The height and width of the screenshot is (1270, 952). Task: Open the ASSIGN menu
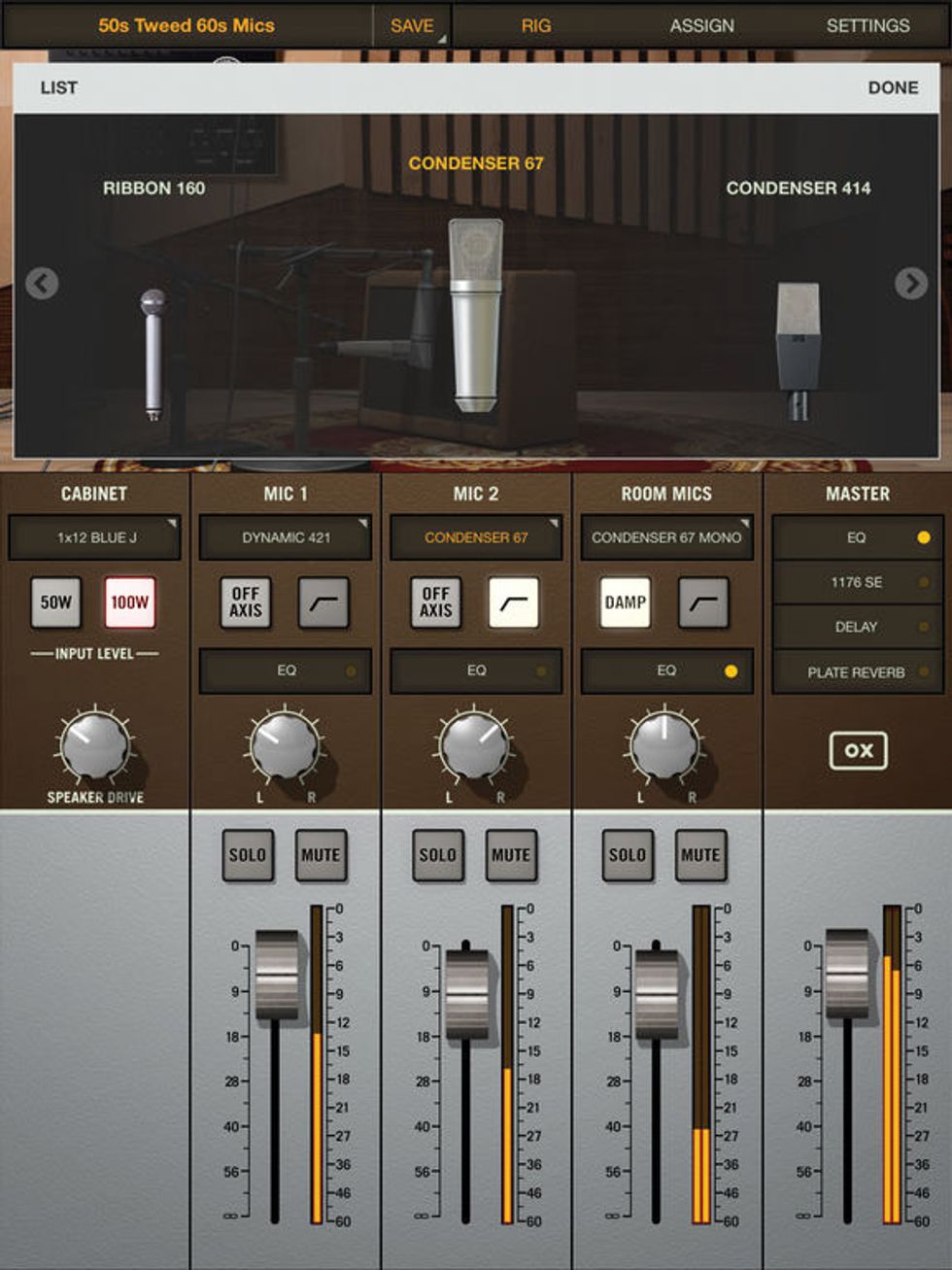699,25
